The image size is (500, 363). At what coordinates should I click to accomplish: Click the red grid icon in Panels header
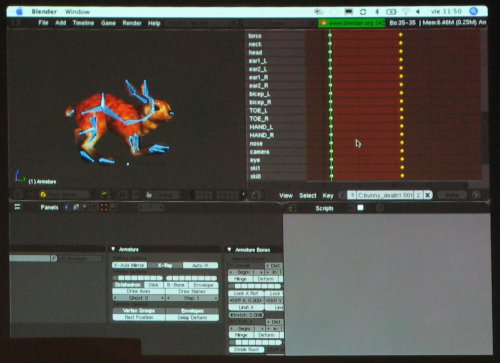pos(104,207)
